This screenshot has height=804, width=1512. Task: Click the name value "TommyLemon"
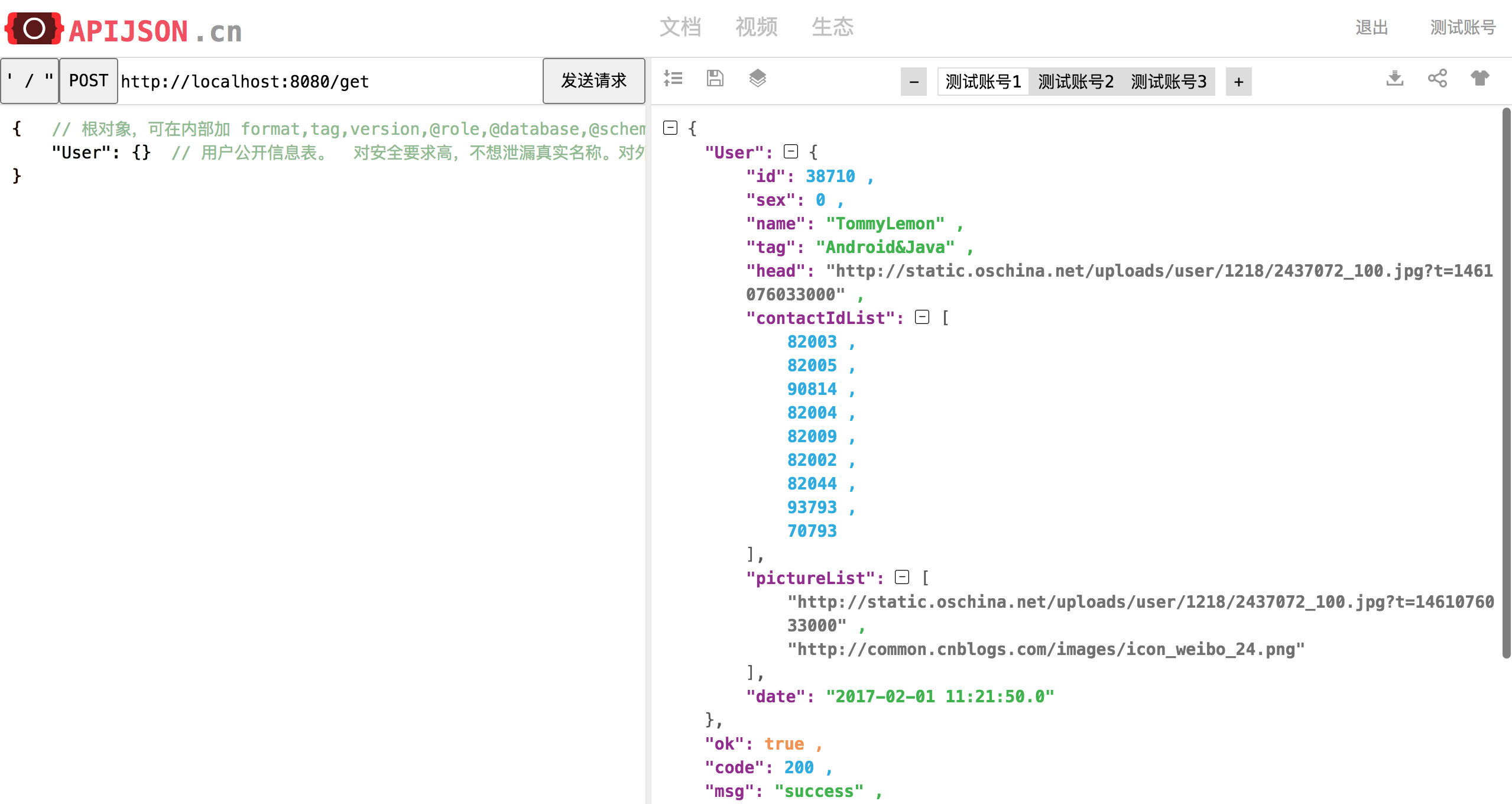tap(885, 223)
